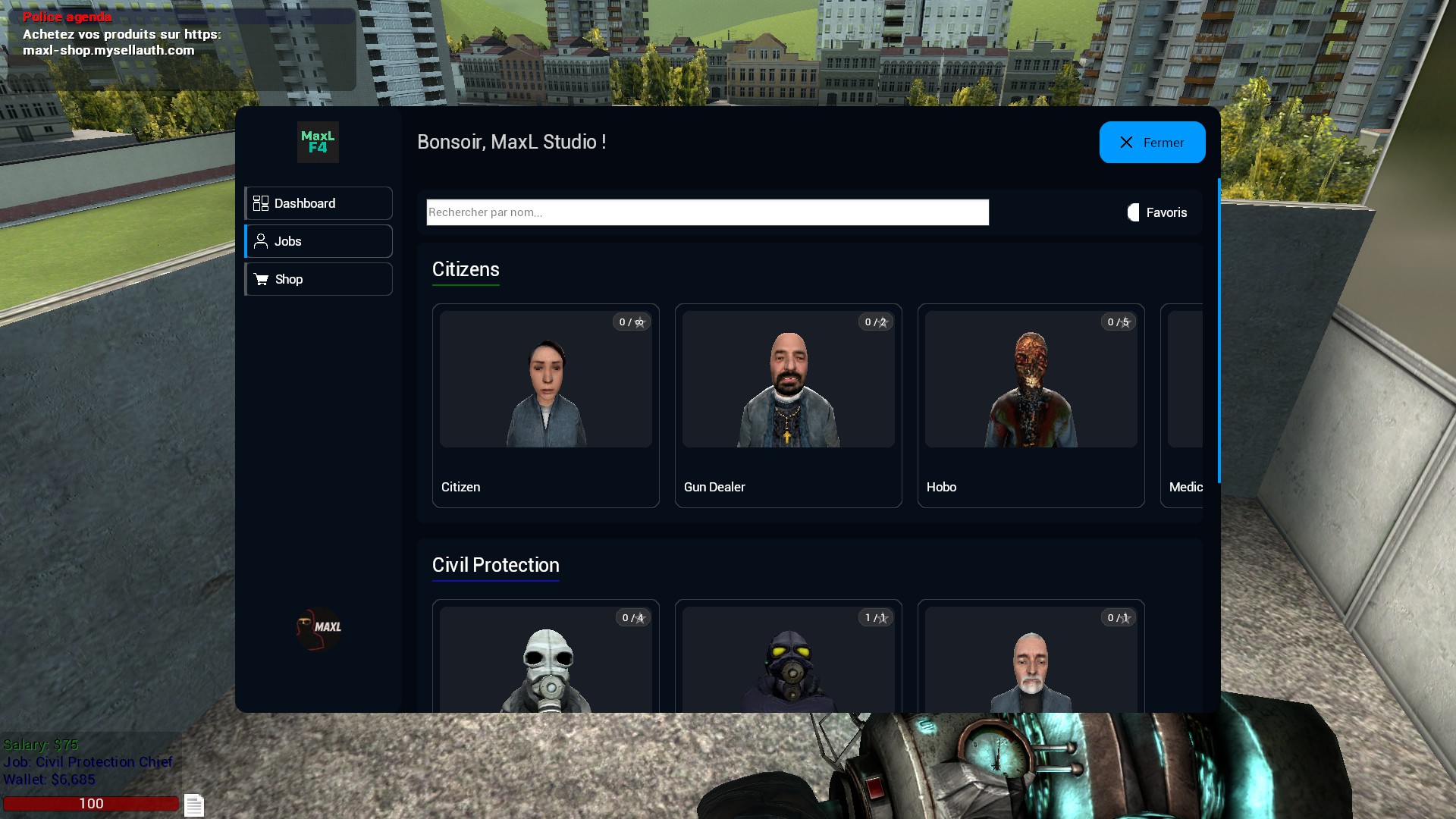The image size is (1456, 819).
Task: Click the Shop cart icon
Action: click(262, 279)
